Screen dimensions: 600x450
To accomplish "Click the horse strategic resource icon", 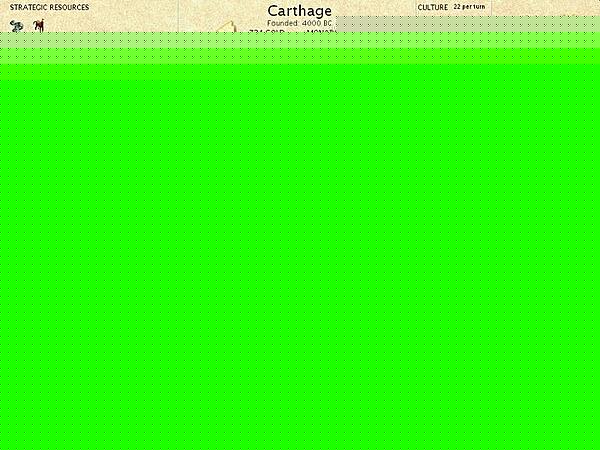I will [x=39, y=25].
